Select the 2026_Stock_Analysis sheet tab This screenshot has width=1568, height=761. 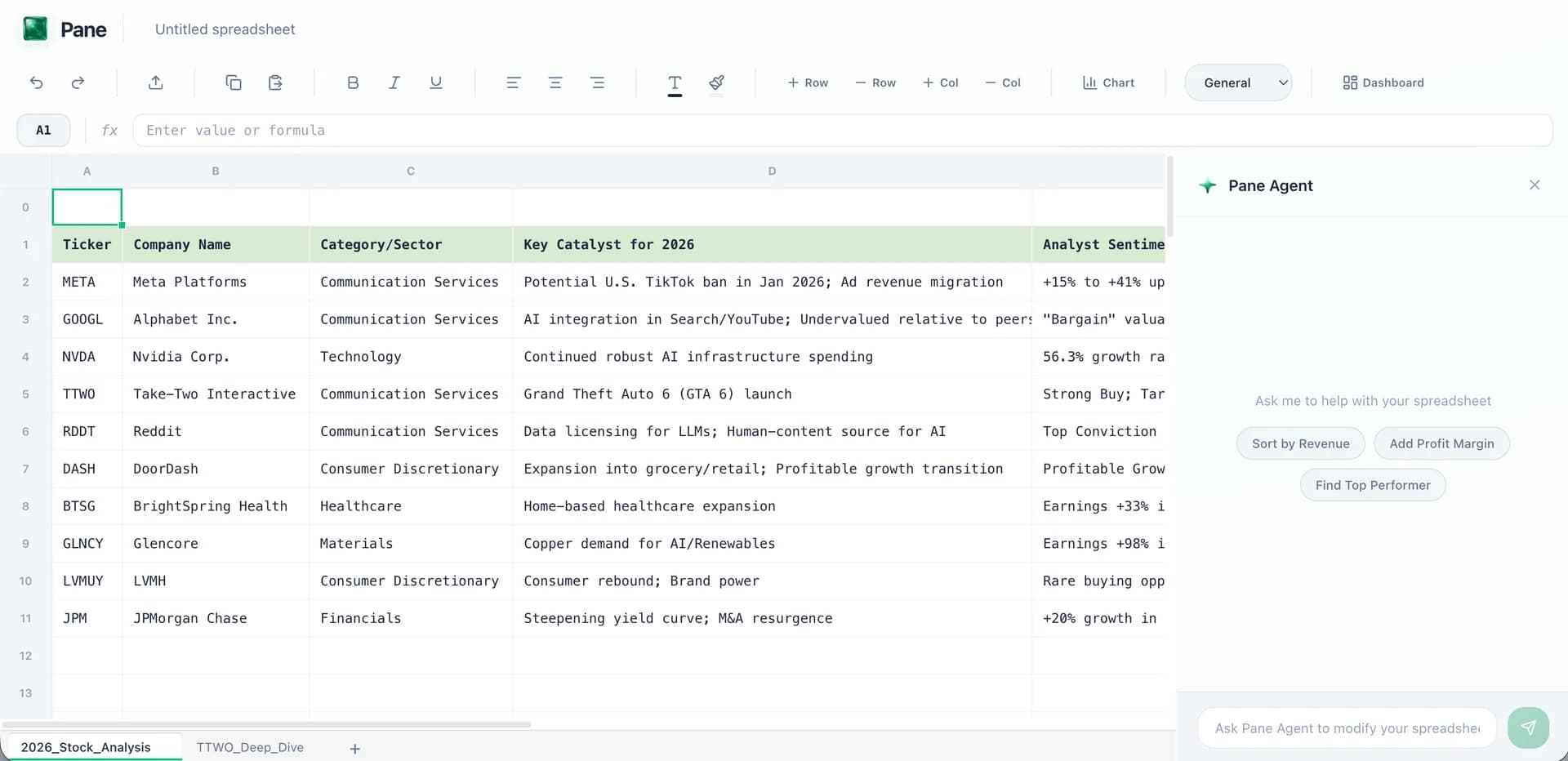pyautogui.click(x=87, y=747)
